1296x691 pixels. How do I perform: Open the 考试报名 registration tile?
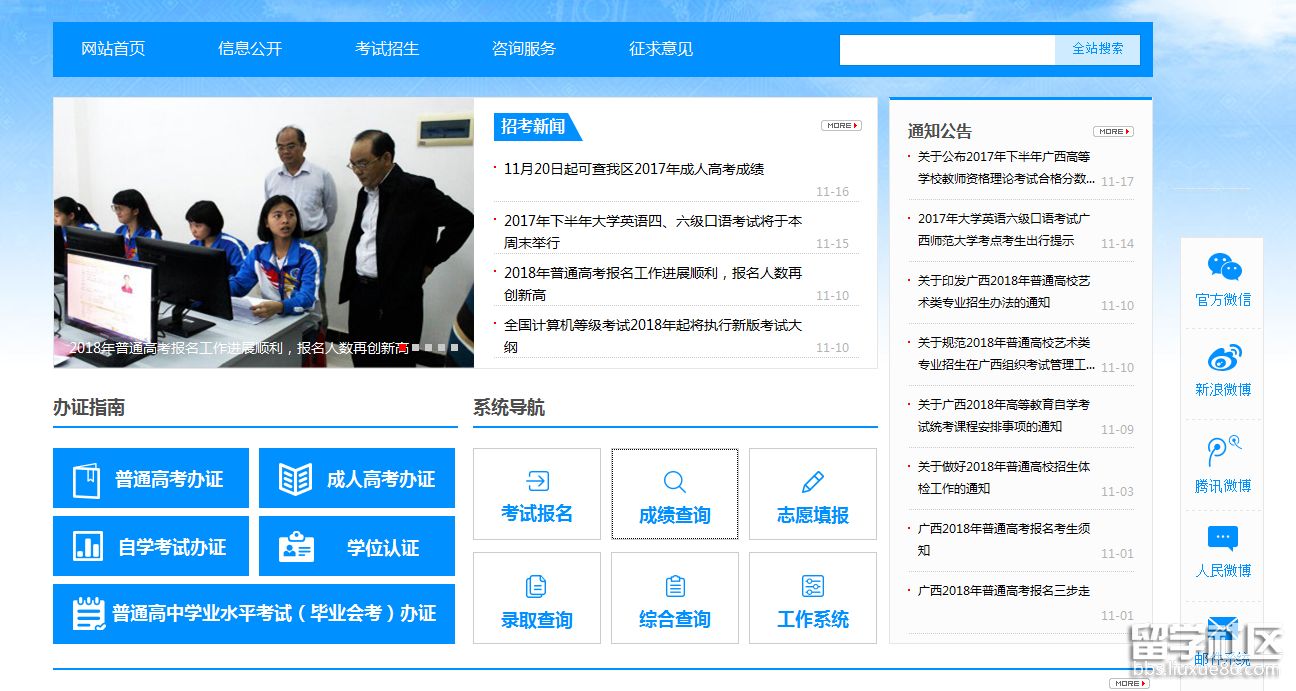(x=537, y=494)
